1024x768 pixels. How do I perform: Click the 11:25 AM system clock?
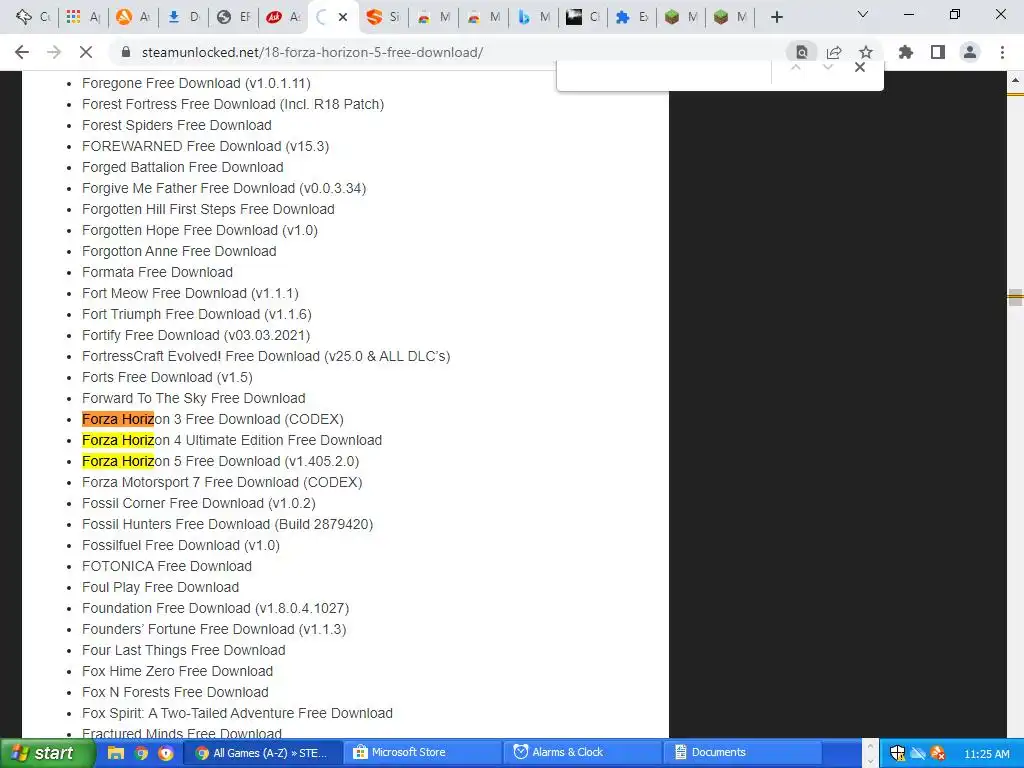coord(987,754)
